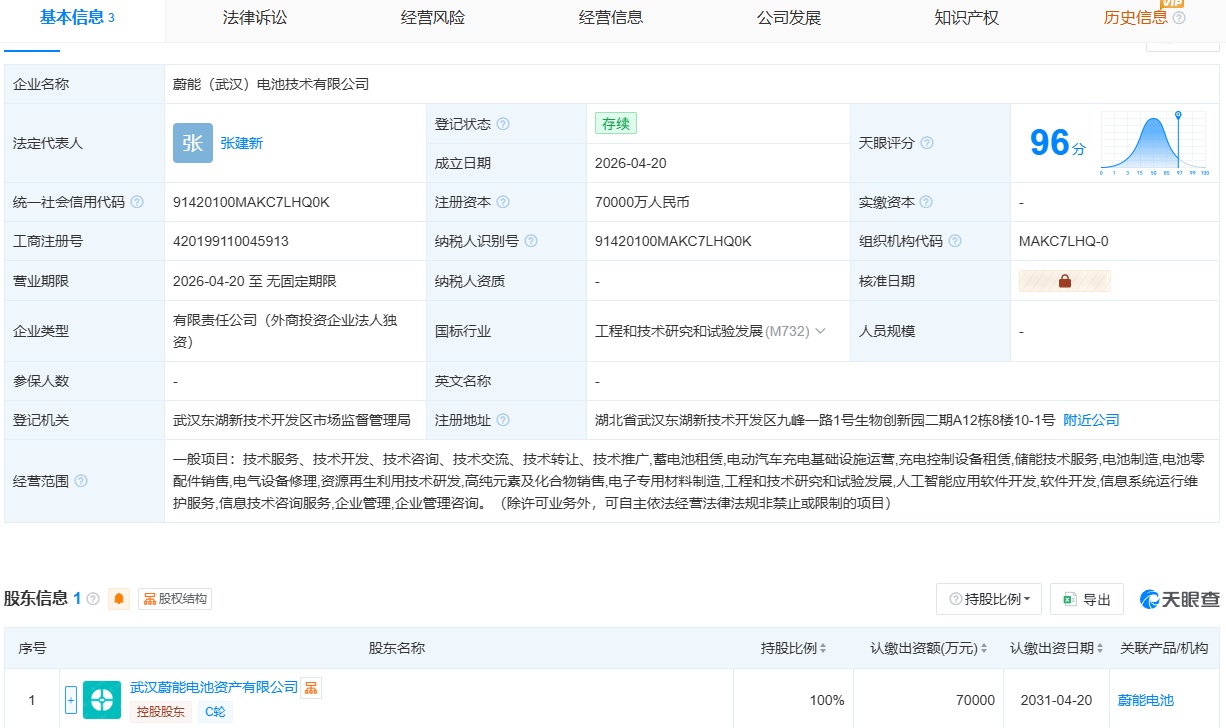Click the help icon beside 注册地址

click(x=503, y=420)
